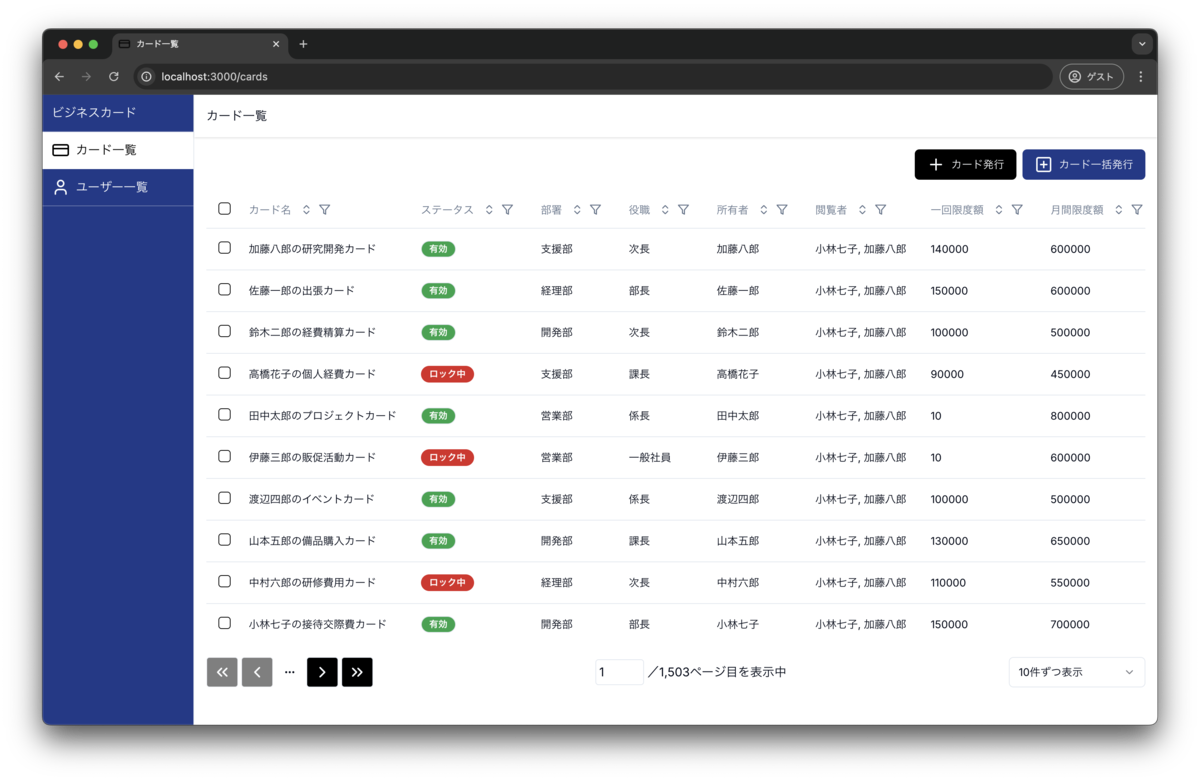Click 田中太郎のプロジェクトカード card name

point(322,416)
